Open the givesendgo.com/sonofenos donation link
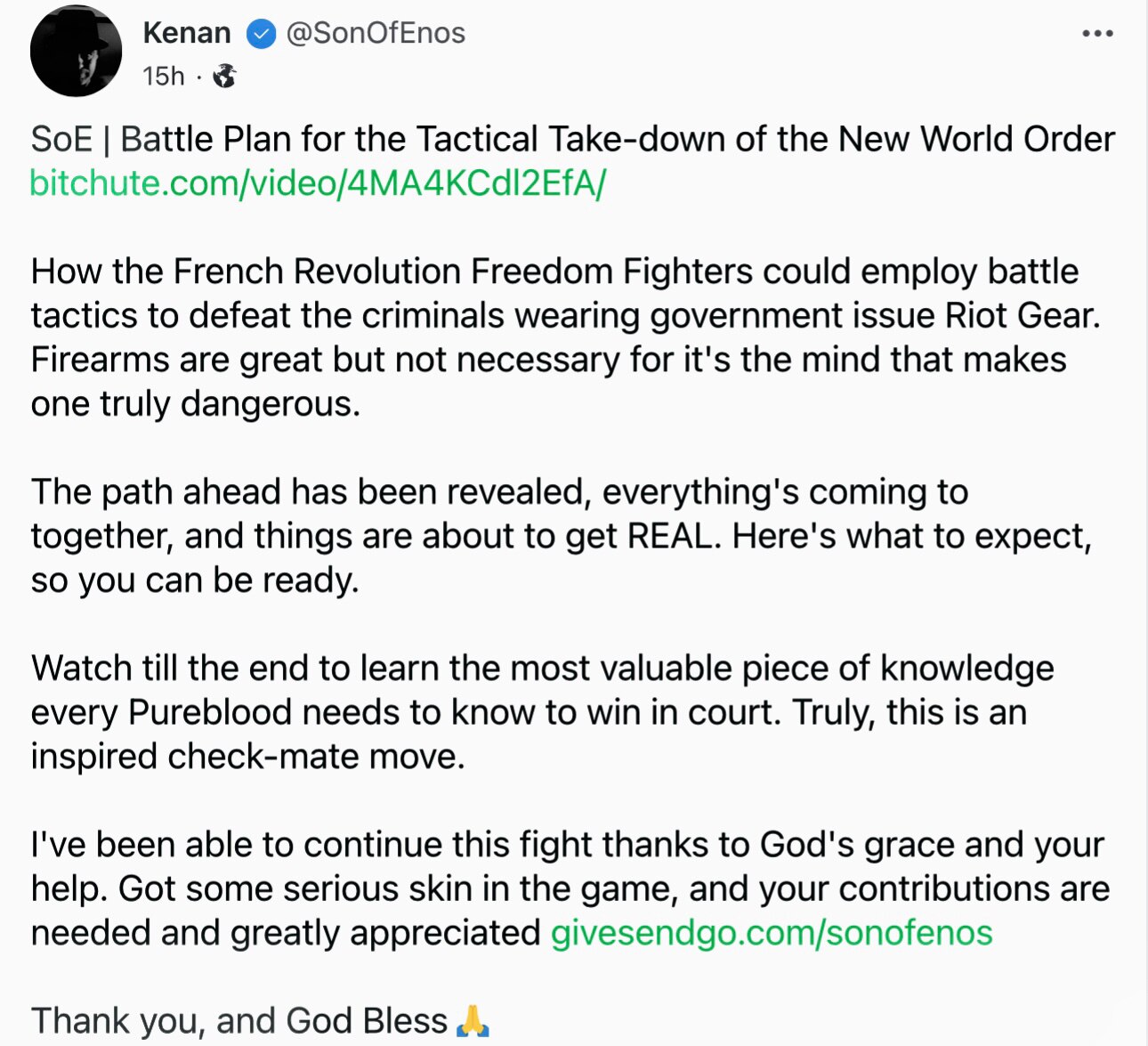 pos(772,933)
